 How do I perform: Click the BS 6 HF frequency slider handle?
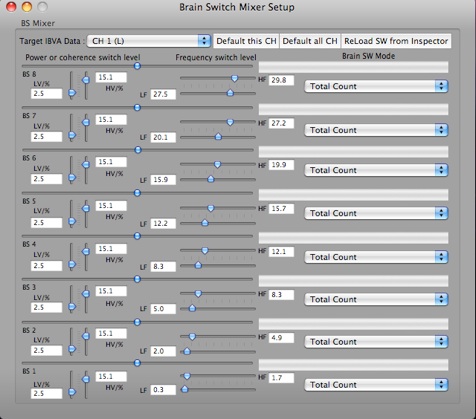click(217, 164)
